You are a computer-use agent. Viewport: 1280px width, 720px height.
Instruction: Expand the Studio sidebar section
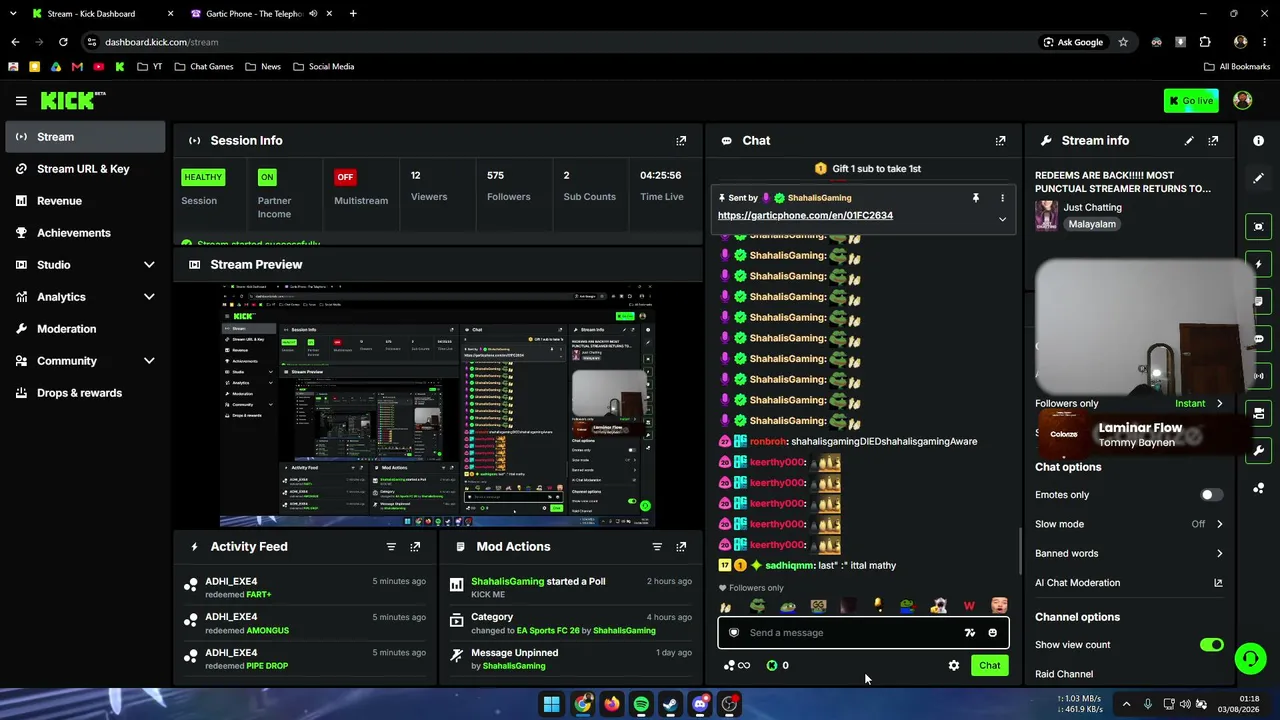pyautogui.click(x=149, y=265)
